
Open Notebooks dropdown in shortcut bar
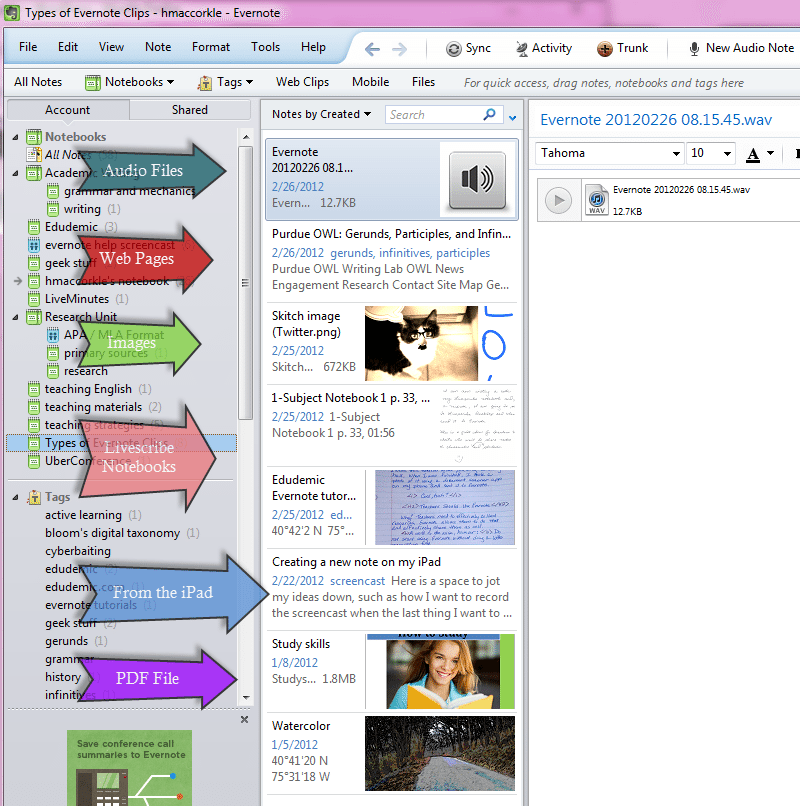[x=130, y=82]
